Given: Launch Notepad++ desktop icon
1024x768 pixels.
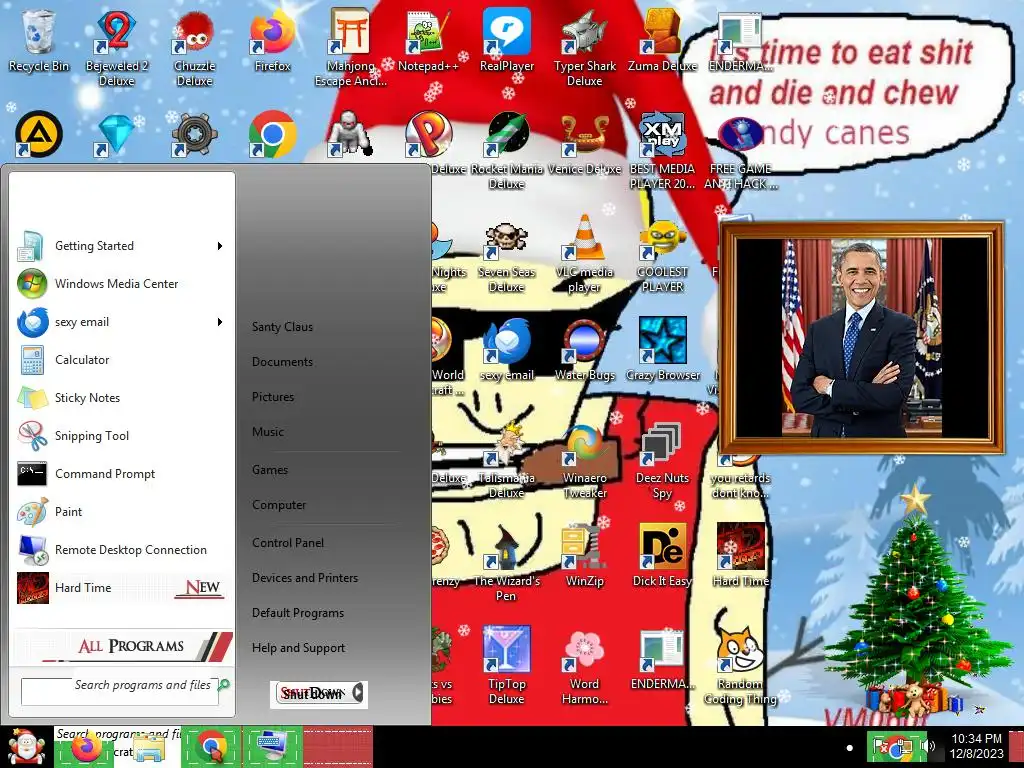Looking at the screenshot, I should (x=428, y=40).
